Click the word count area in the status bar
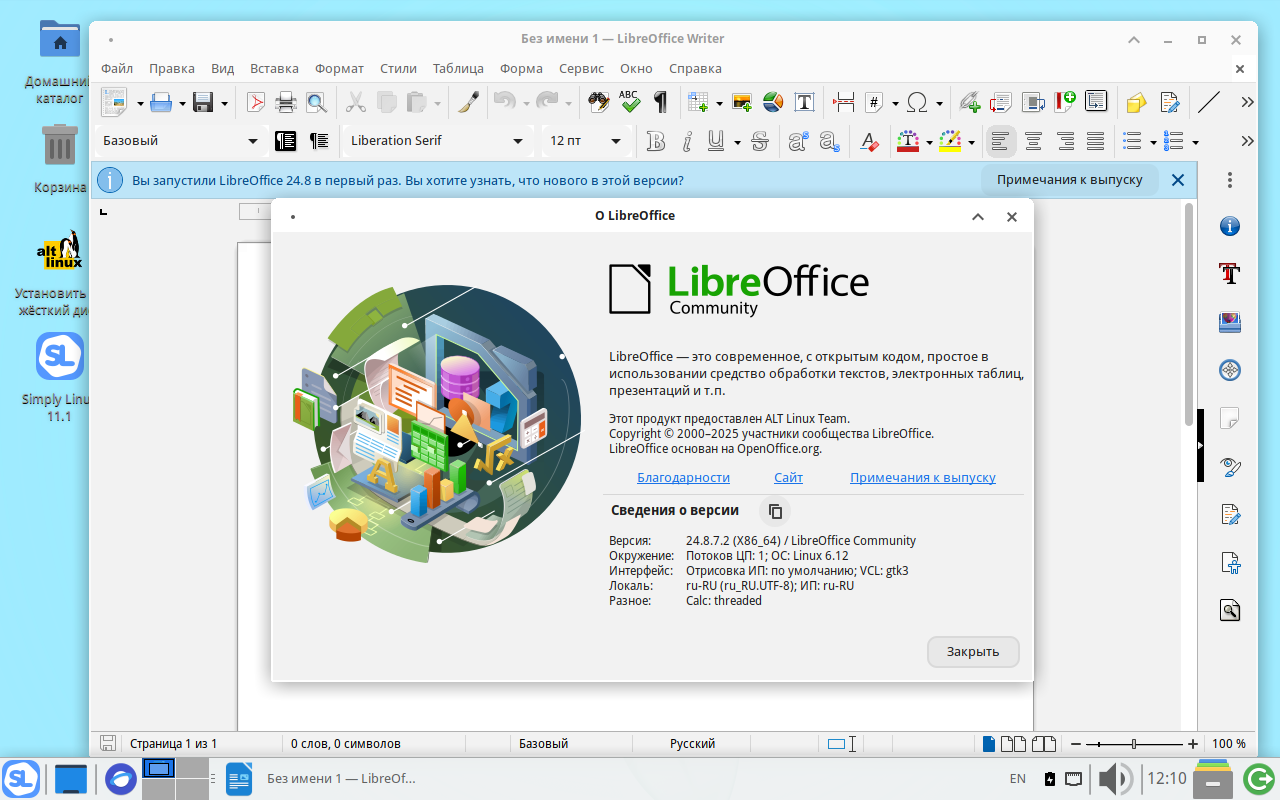The width and height of the screenshot is (1280, 800). click(x=345, y=743)
